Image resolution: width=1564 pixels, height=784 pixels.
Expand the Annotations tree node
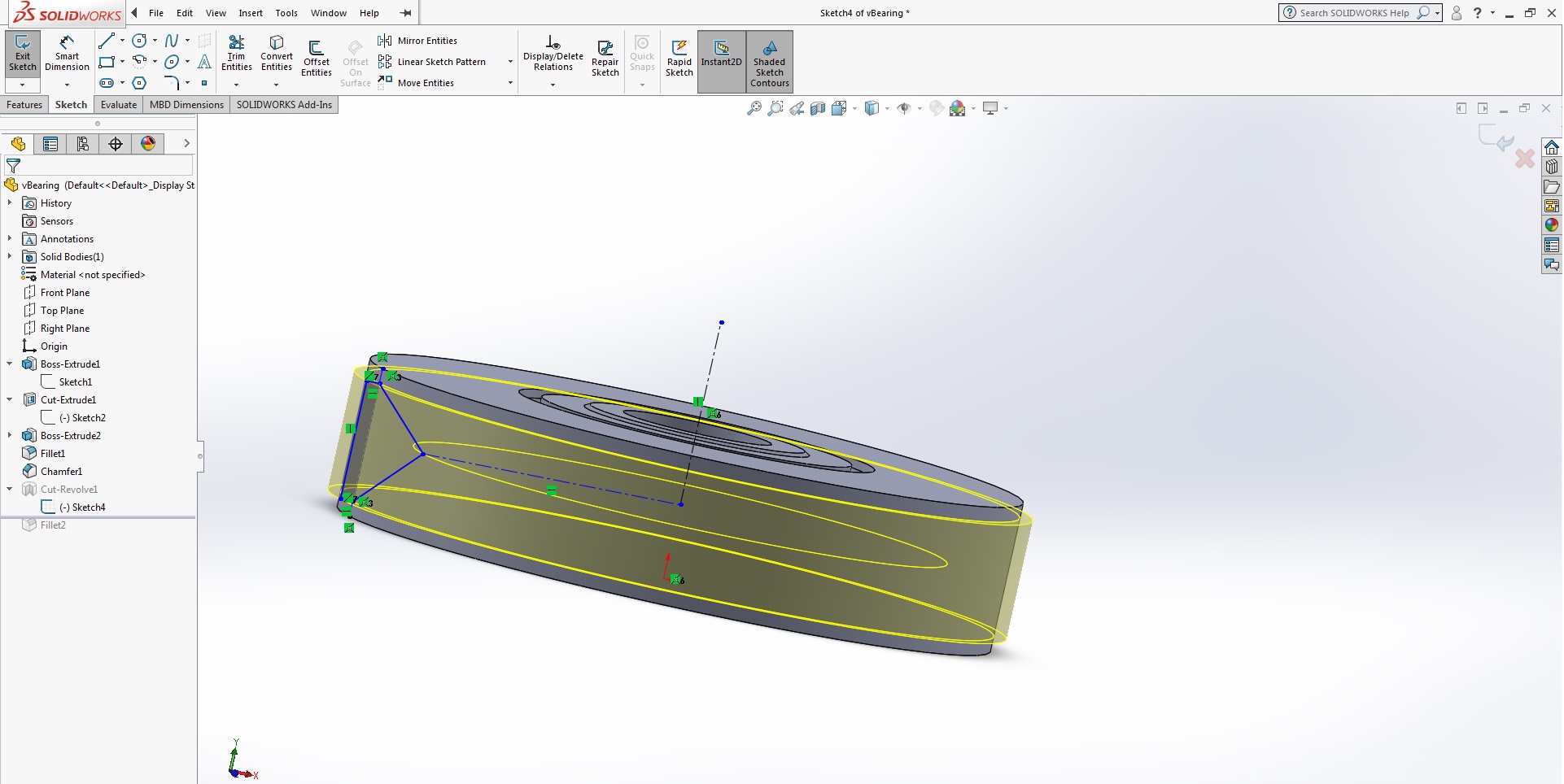10,238
